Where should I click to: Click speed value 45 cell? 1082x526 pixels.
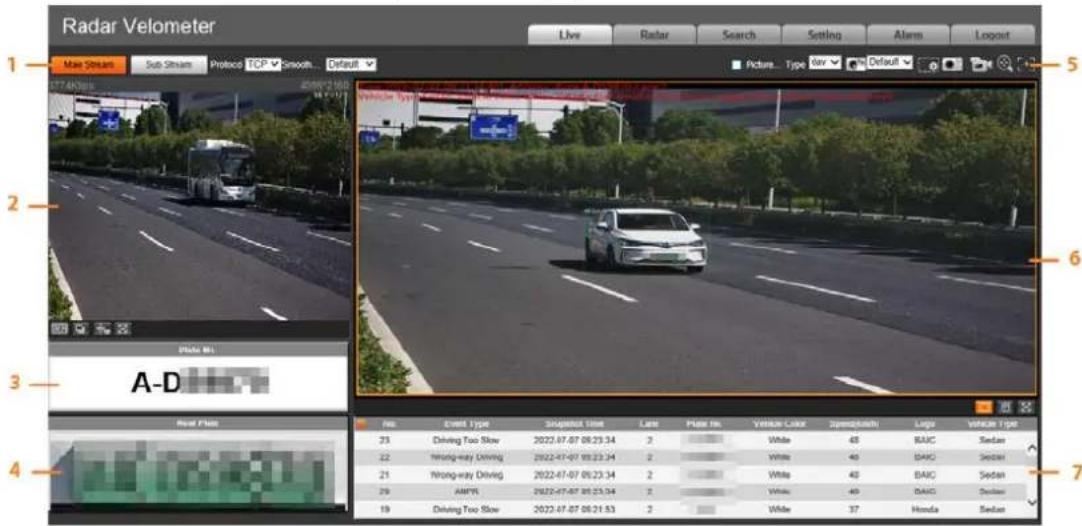click(854, 439)
